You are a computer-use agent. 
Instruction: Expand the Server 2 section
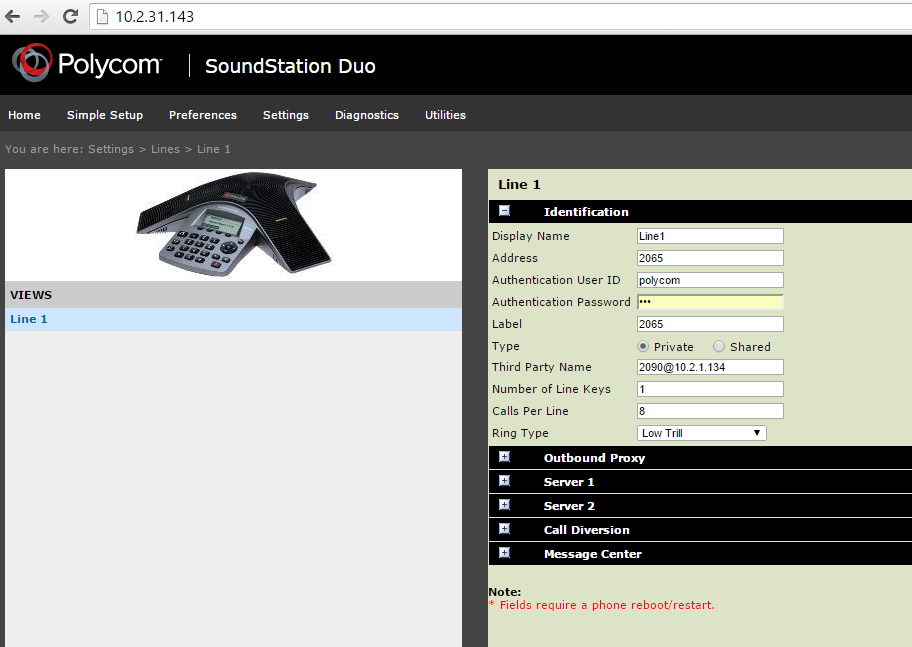504,505
